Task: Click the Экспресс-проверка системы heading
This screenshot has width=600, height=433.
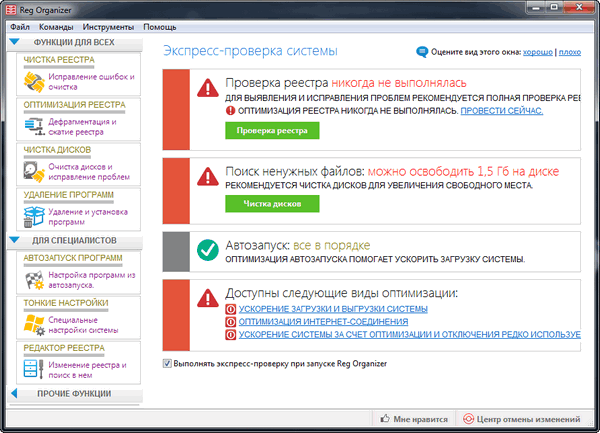Action: 251,51
